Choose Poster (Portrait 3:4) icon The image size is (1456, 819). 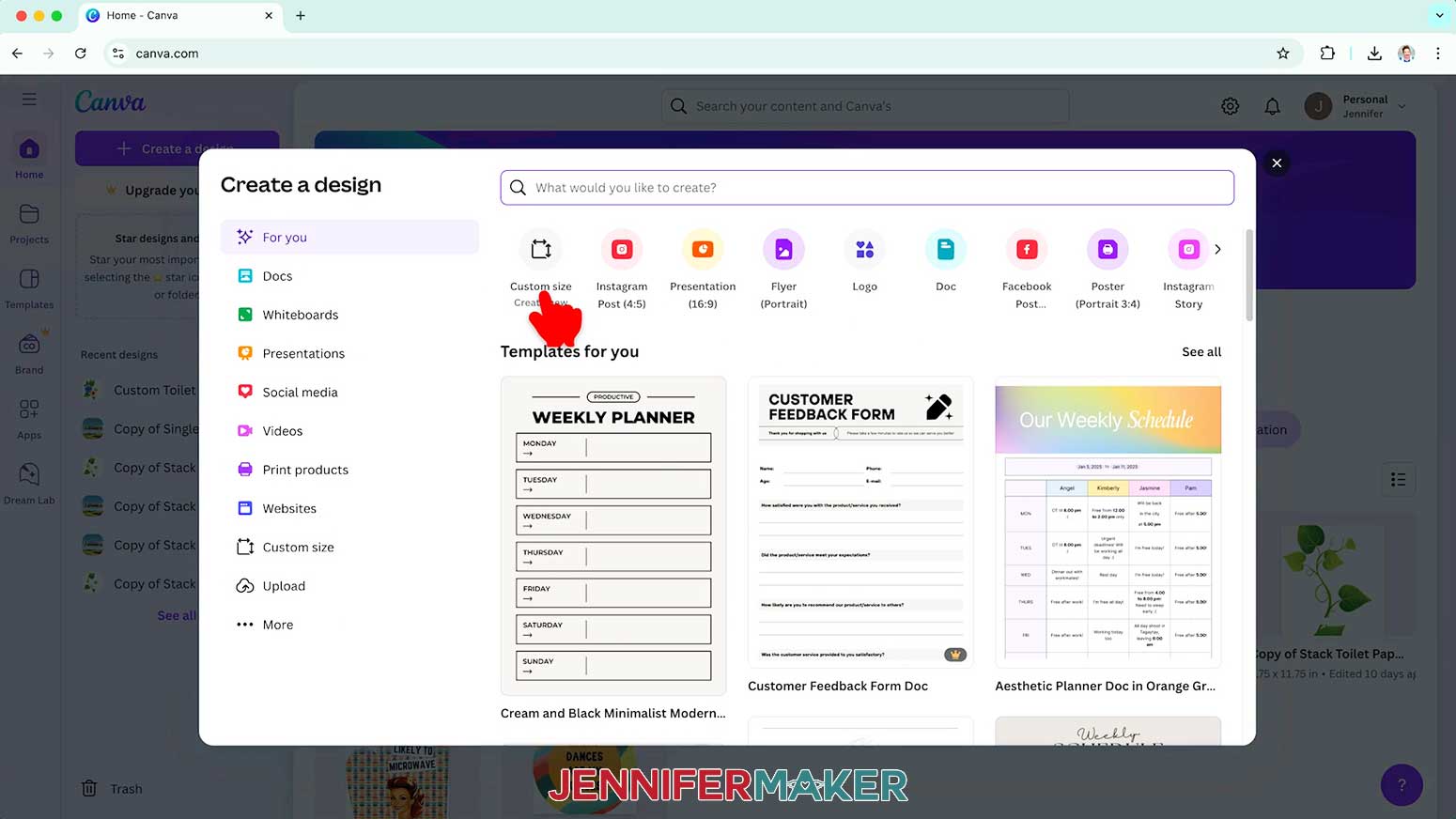click(x=1107, y=249)
